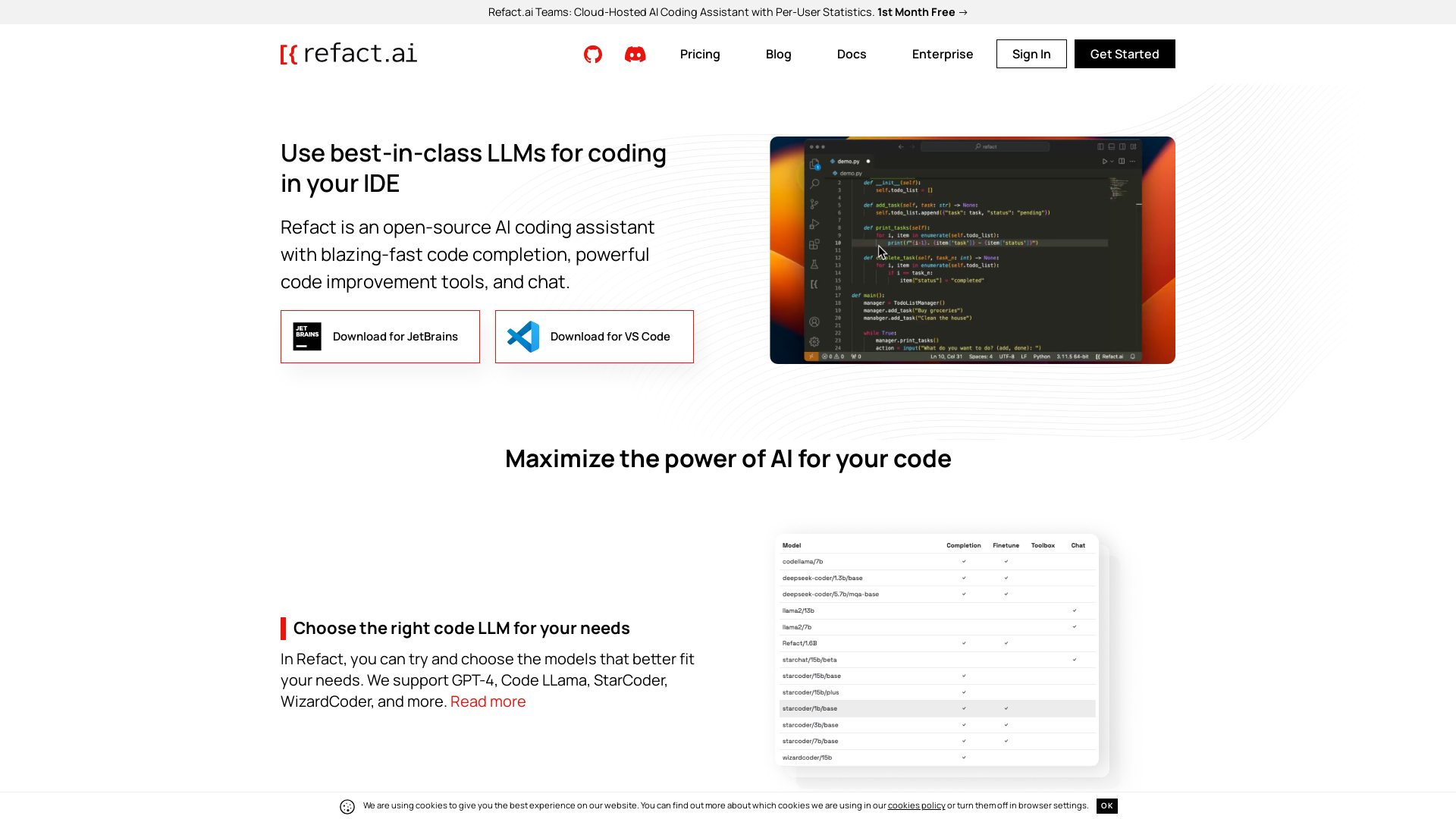Click the cookie icon in banner

[347, 807]
